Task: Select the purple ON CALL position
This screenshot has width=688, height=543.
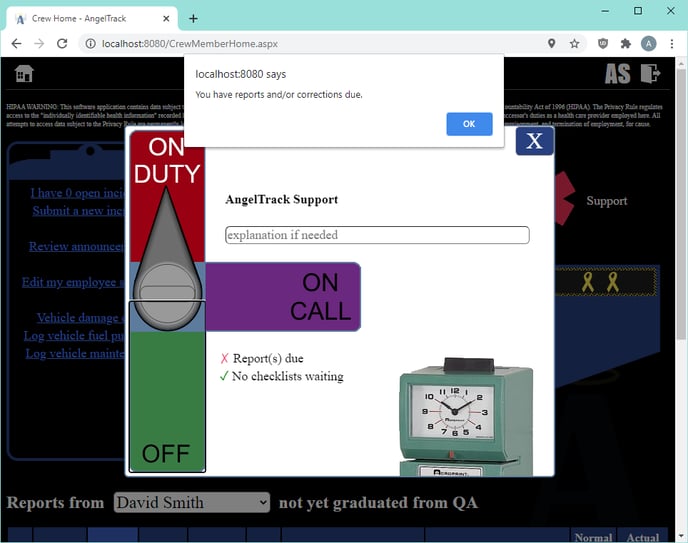Action: pyautogui.click(x=283, y=297)
